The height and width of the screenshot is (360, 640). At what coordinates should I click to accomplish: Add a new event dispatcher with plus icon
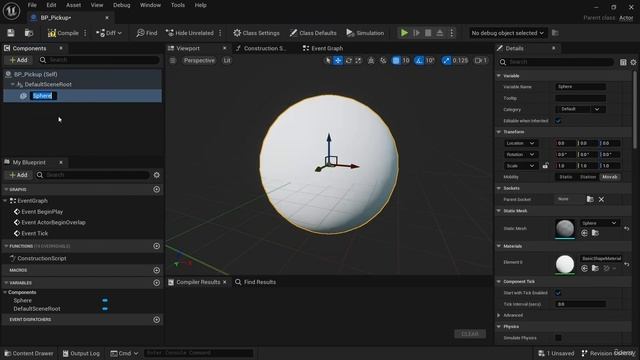pos(156,320)
